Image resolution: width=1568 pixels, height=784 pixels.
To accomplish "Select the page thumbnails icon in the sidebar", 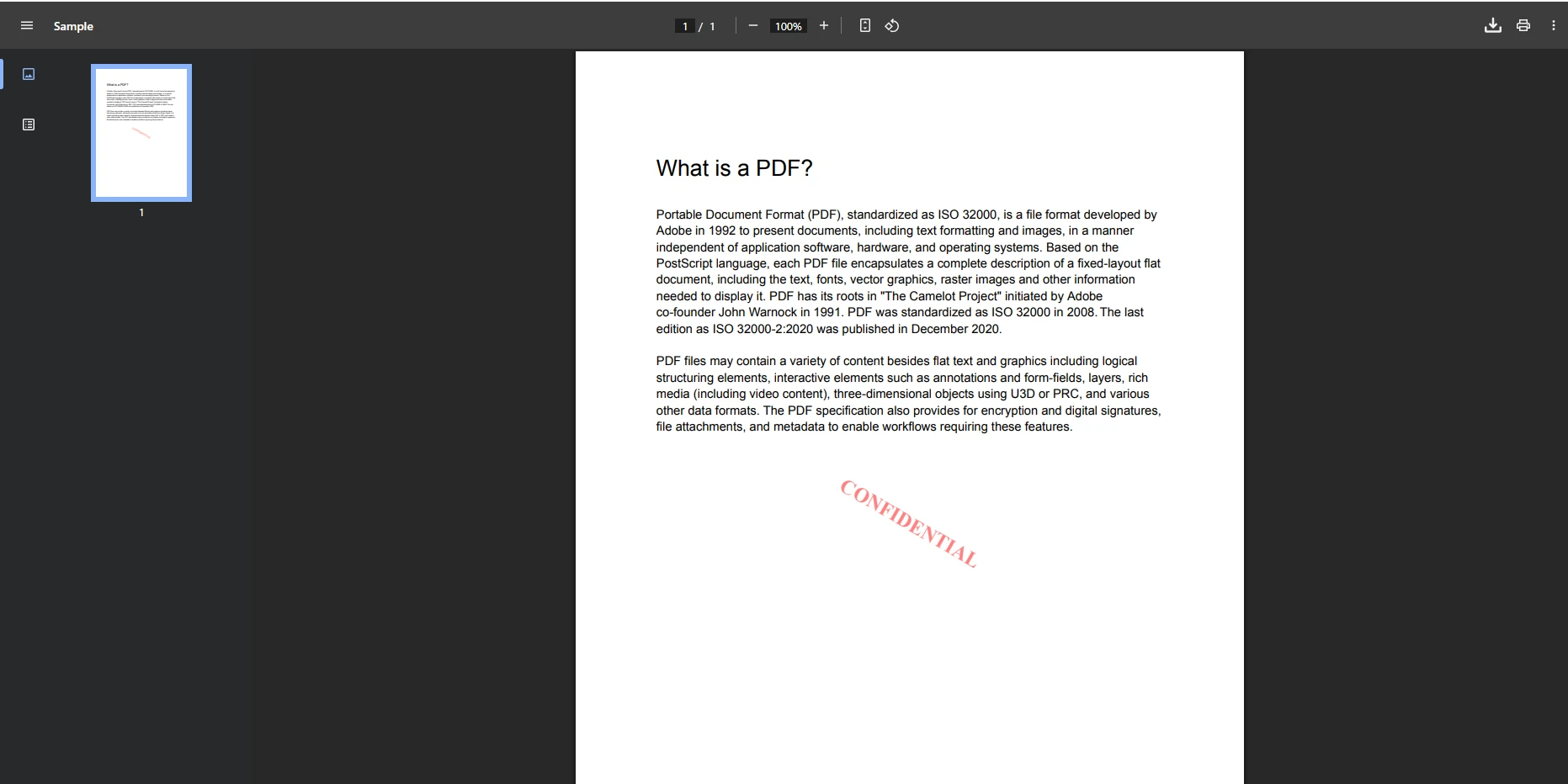I will tap(29, 74).
